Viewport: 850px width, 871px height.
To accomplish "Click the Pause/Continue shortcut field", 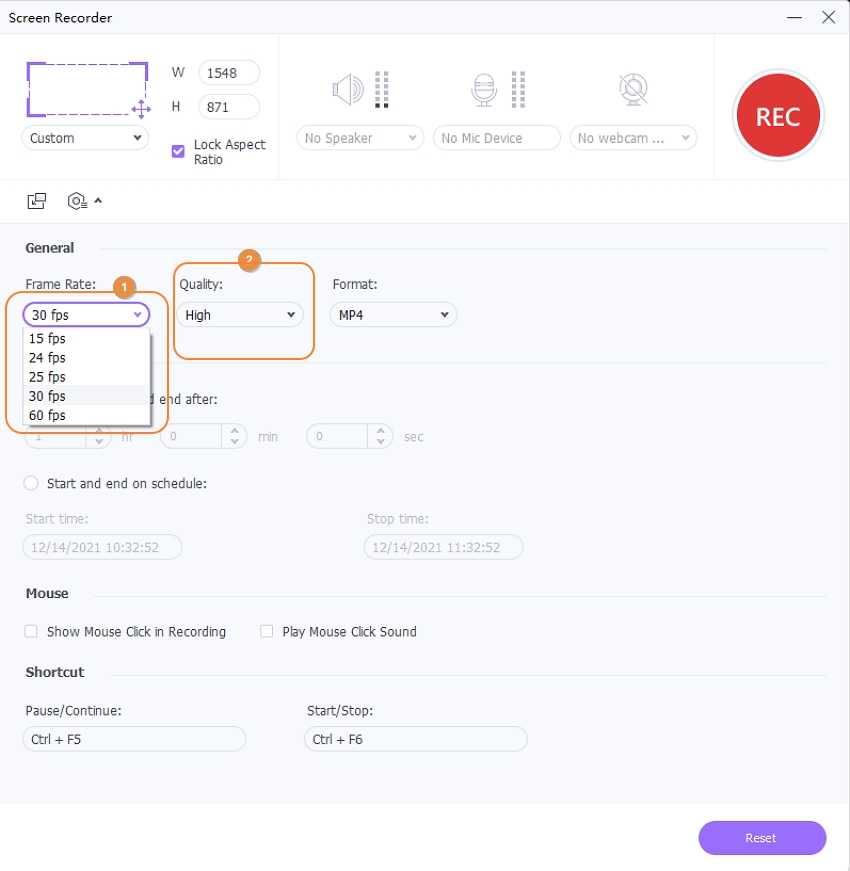I will point(134,739).
